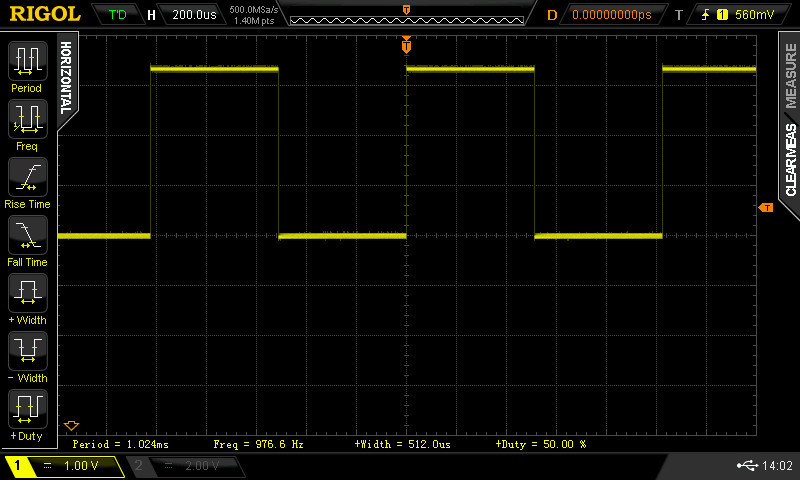Click the waveform memory position bar
The width and height of the screenshot is (800, 480).
pos(405,17)
